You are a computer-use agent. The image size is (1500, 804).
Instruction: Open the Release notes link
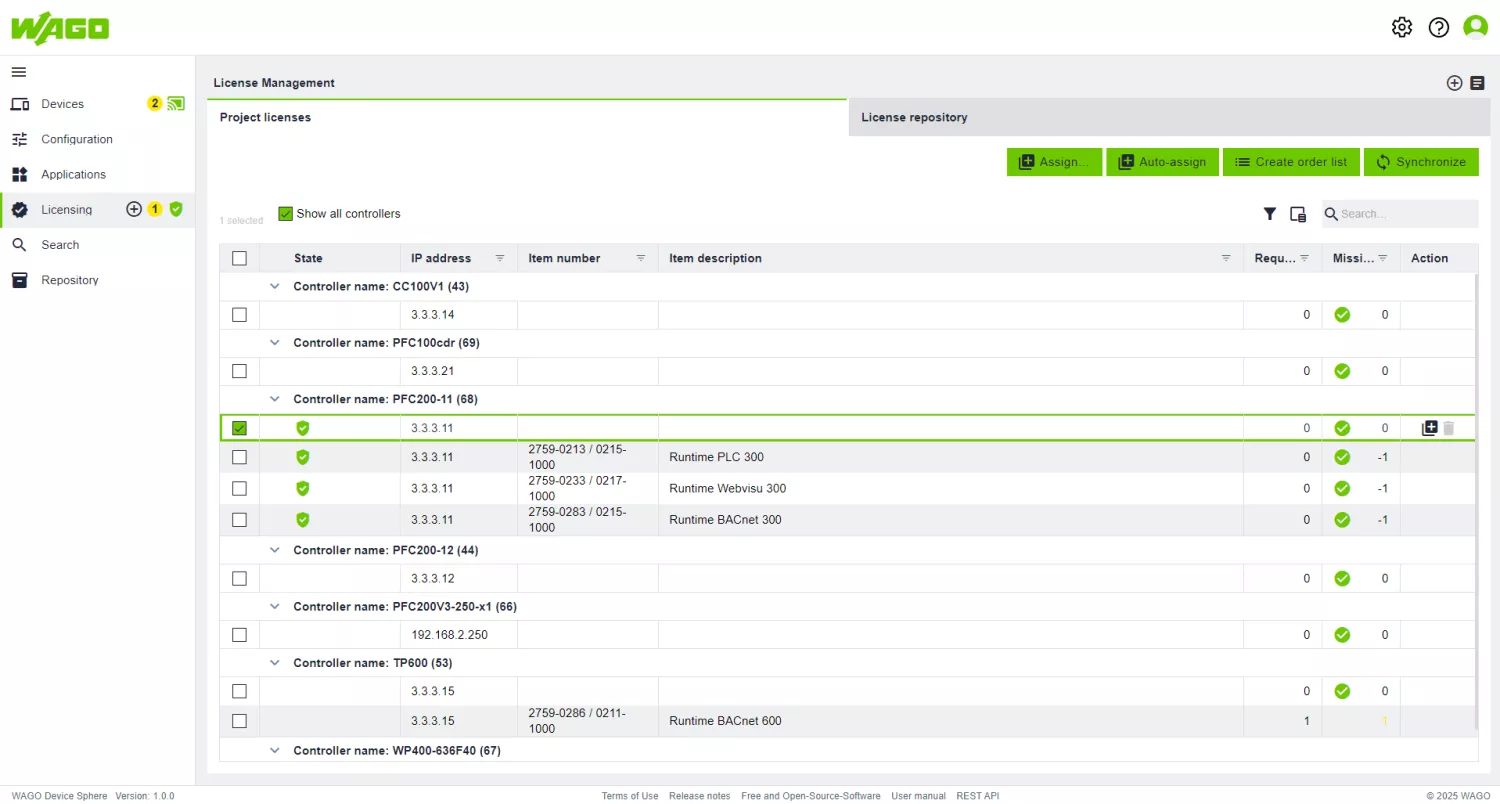700,796
